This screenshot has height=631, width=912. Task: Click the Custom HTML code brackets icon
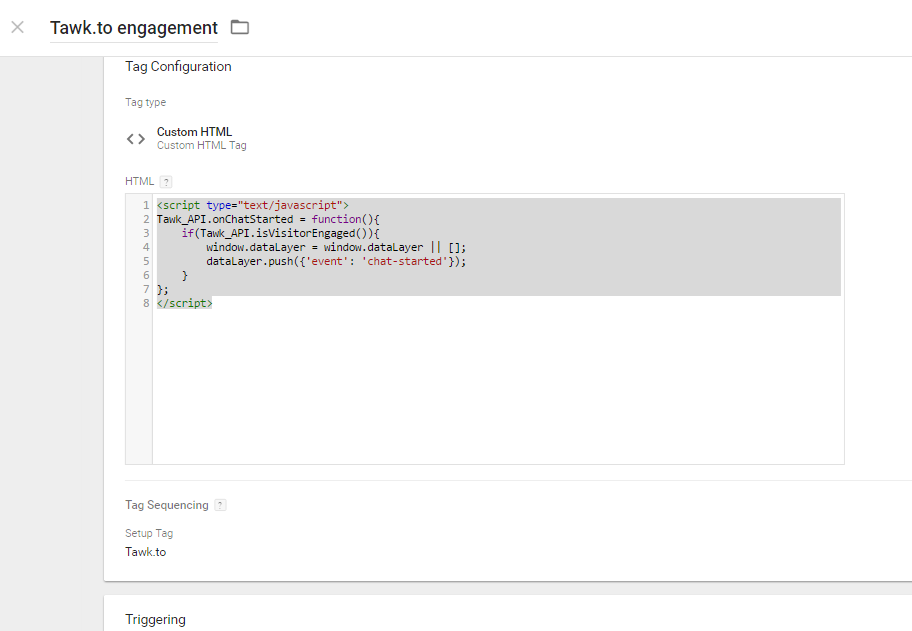pos(136,139)
